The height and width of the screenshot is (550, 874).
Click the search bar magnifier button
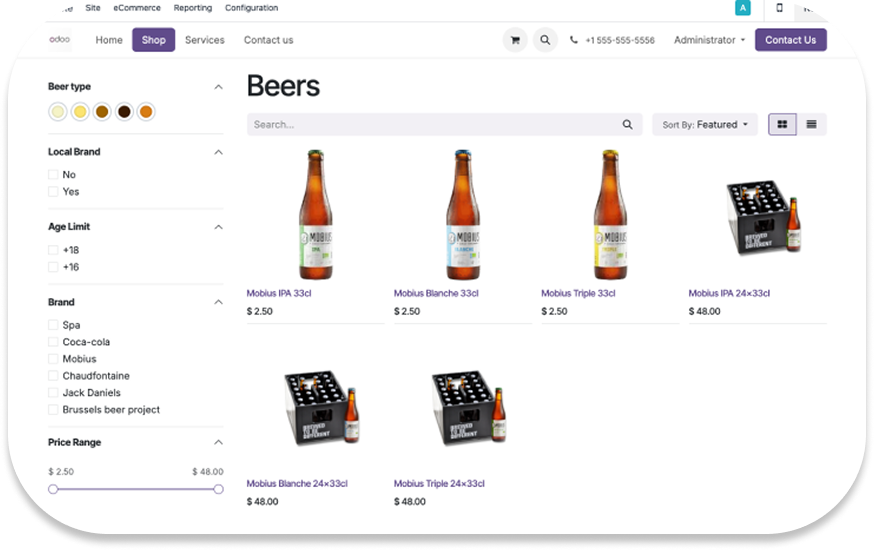[627, 125]
